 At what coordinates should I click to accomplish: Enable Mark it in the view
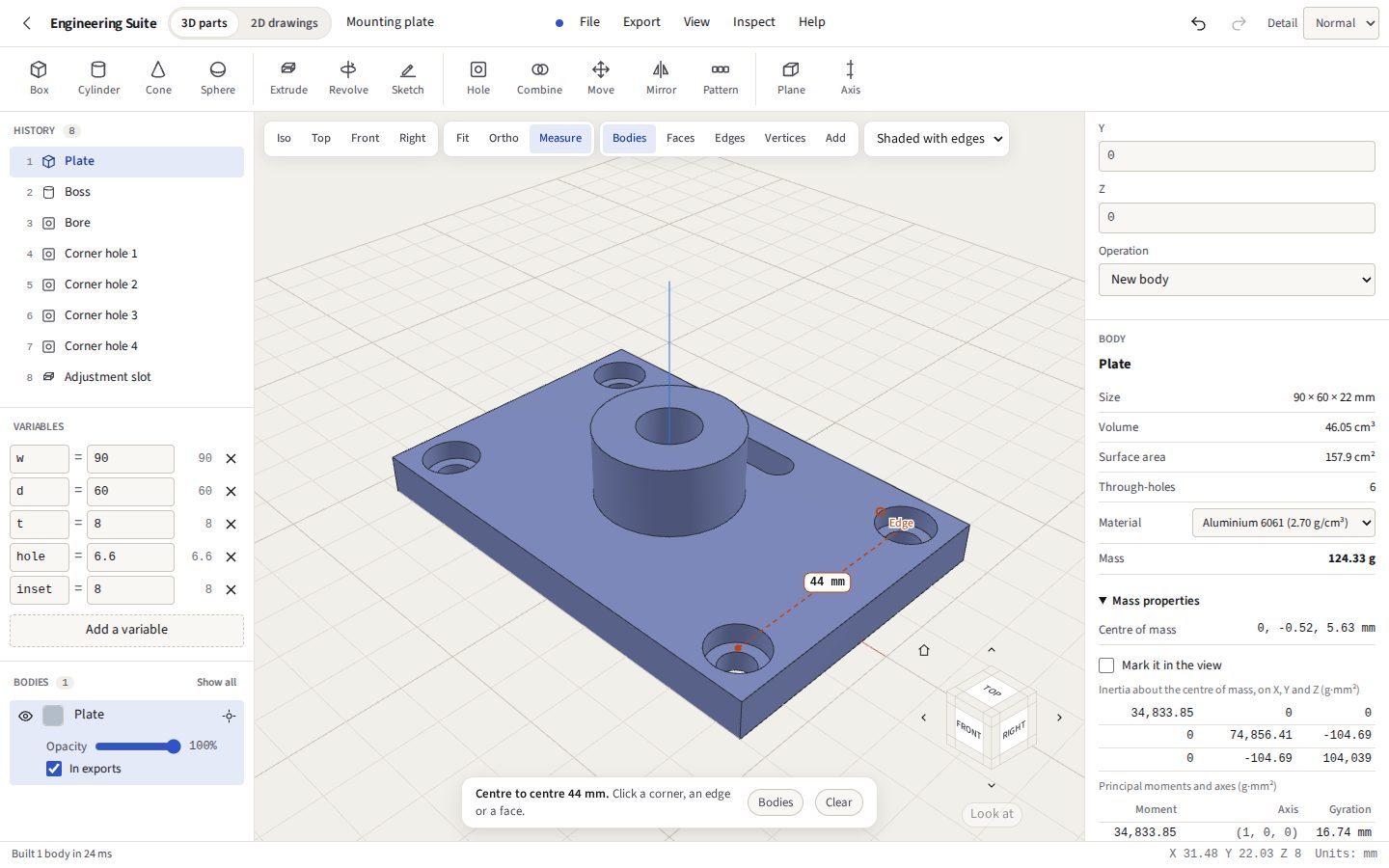[x=1106, y=665]
